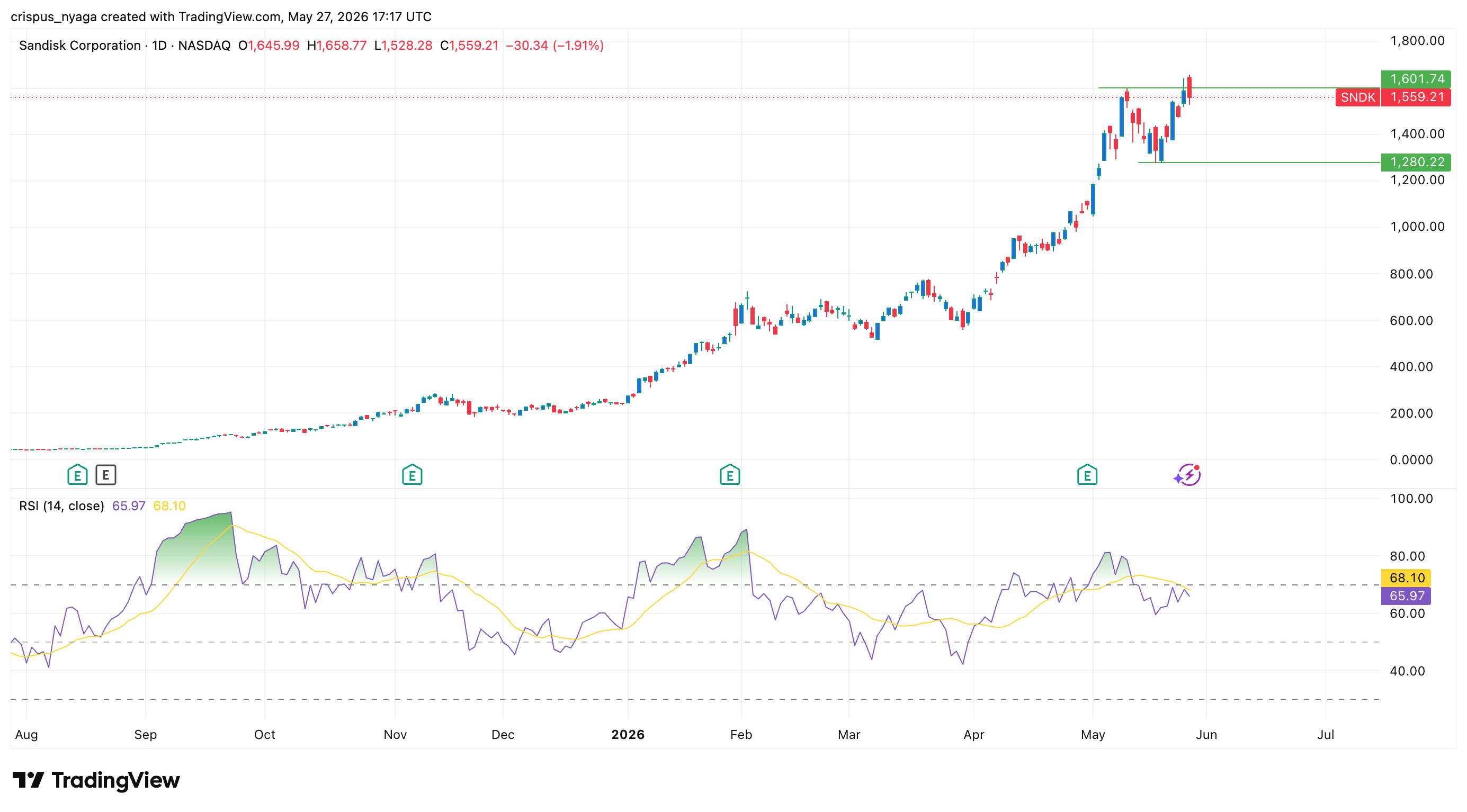Click the yellow RSI average 68.10 in legend

click(169, 506)
